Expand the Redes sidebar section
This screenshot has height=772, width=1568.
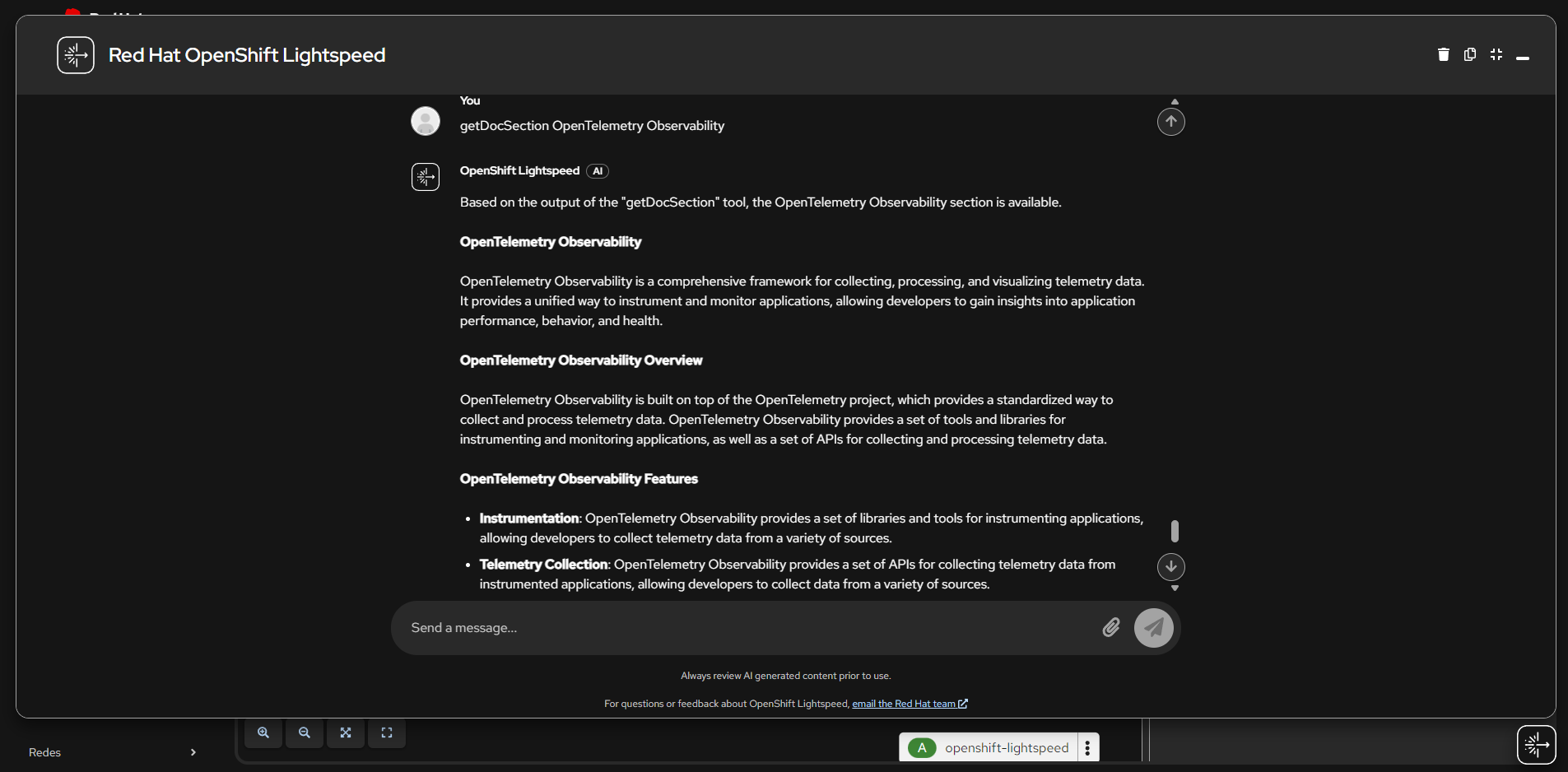tap(193, 751)
